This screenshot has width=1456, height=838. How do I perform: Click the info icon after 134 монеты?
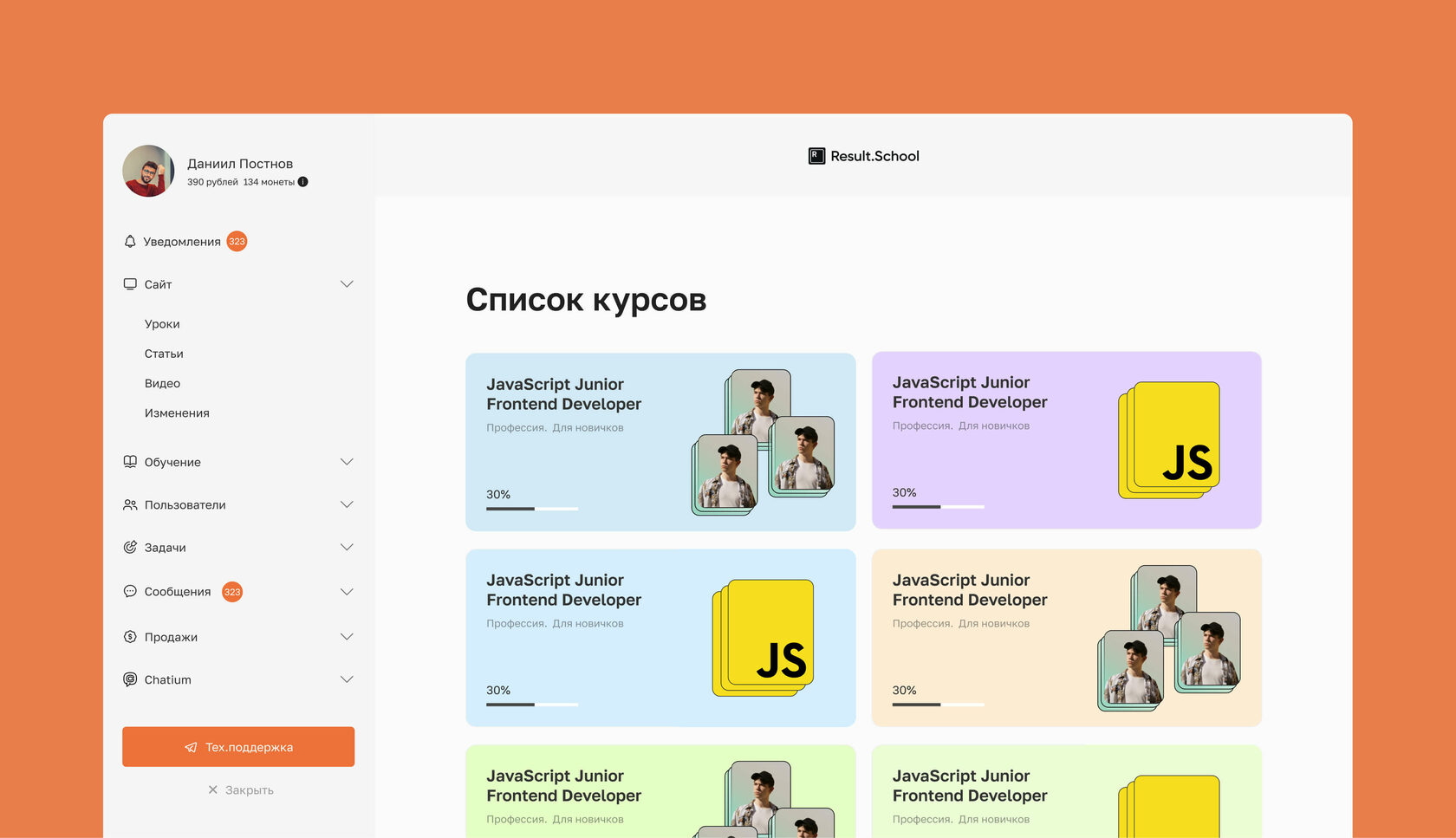coord(303,182)
